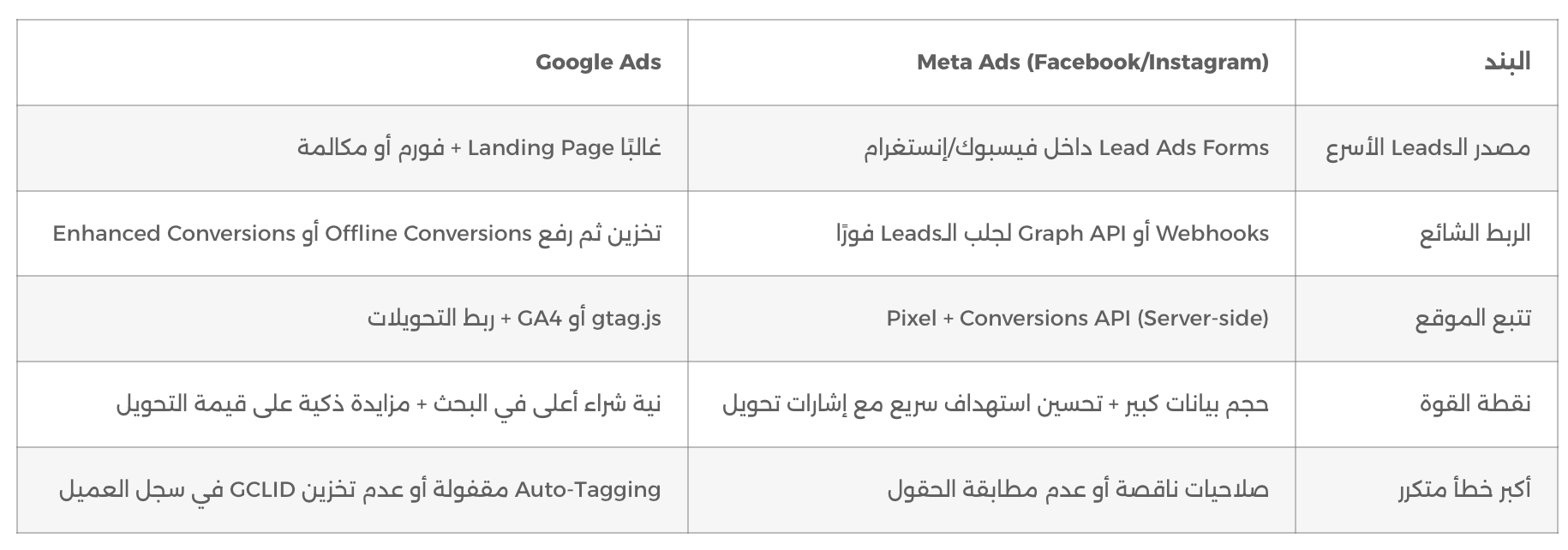Viewport: 1568px width, 550px height.
Task: Click the حجم بيانات كبير cell
Action: (x=995, y=404)
